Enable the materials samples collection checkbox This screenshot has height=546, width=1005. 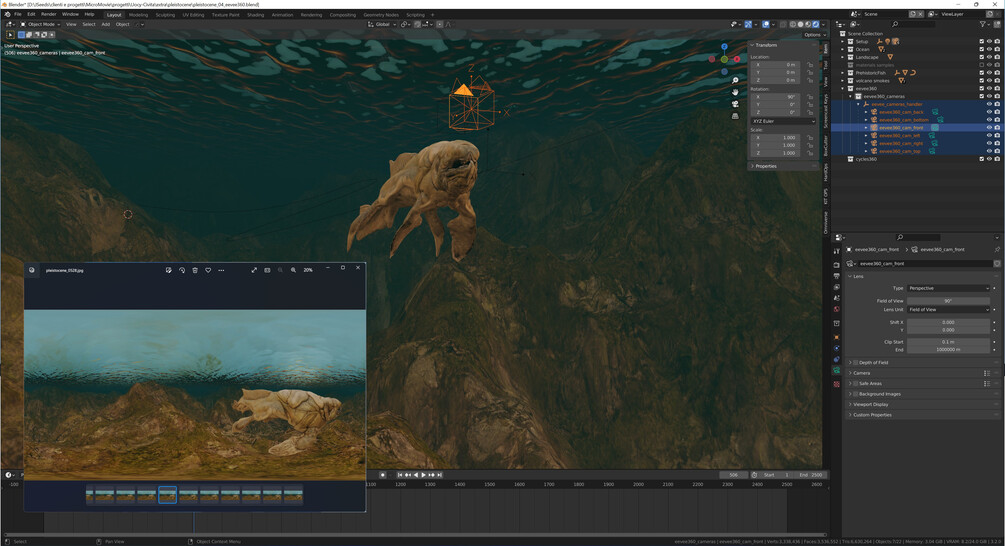click(981, 65)
